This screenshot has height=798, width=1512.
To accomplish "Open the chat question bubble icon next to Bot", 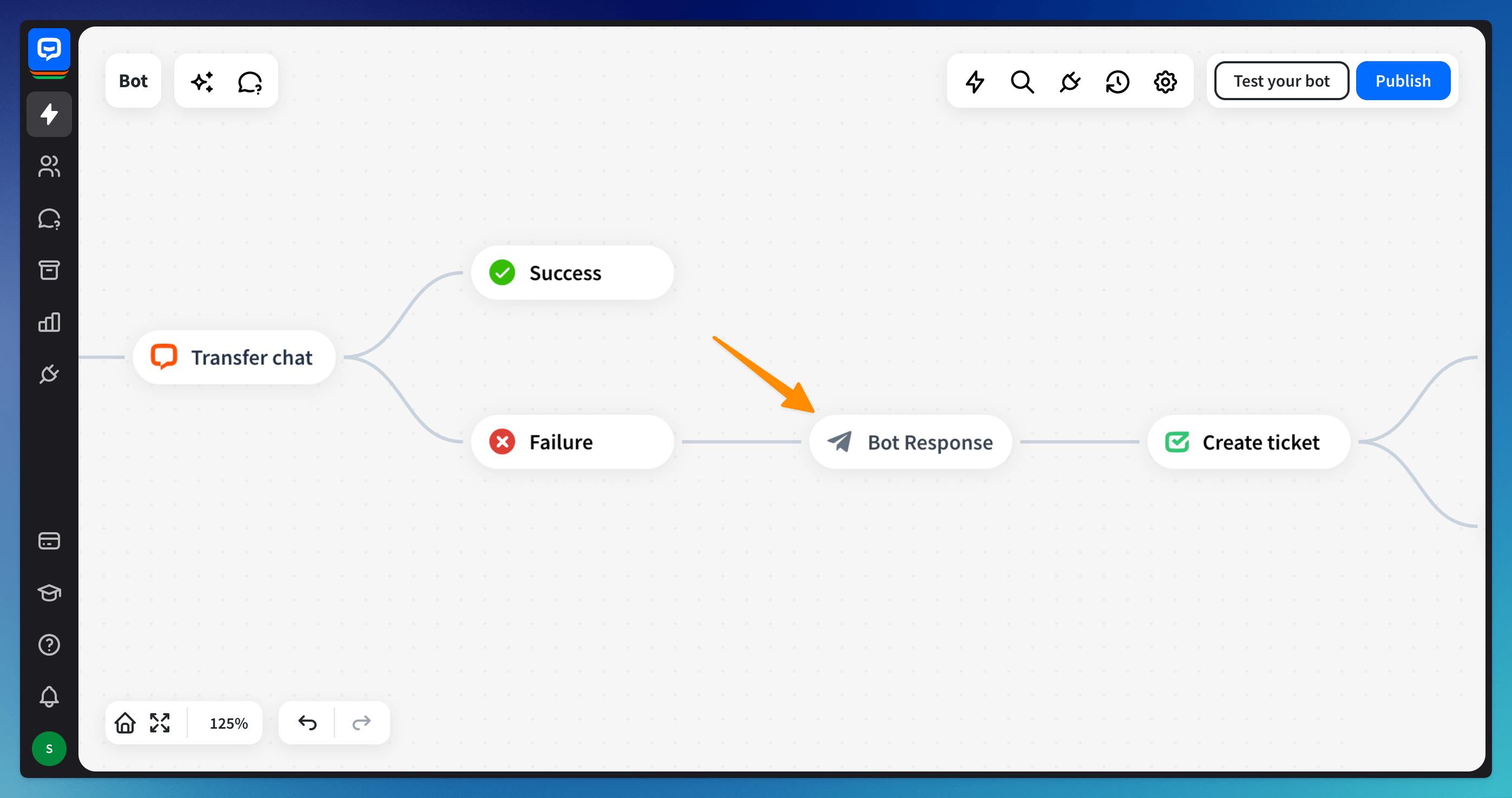I will coord(250,82).
